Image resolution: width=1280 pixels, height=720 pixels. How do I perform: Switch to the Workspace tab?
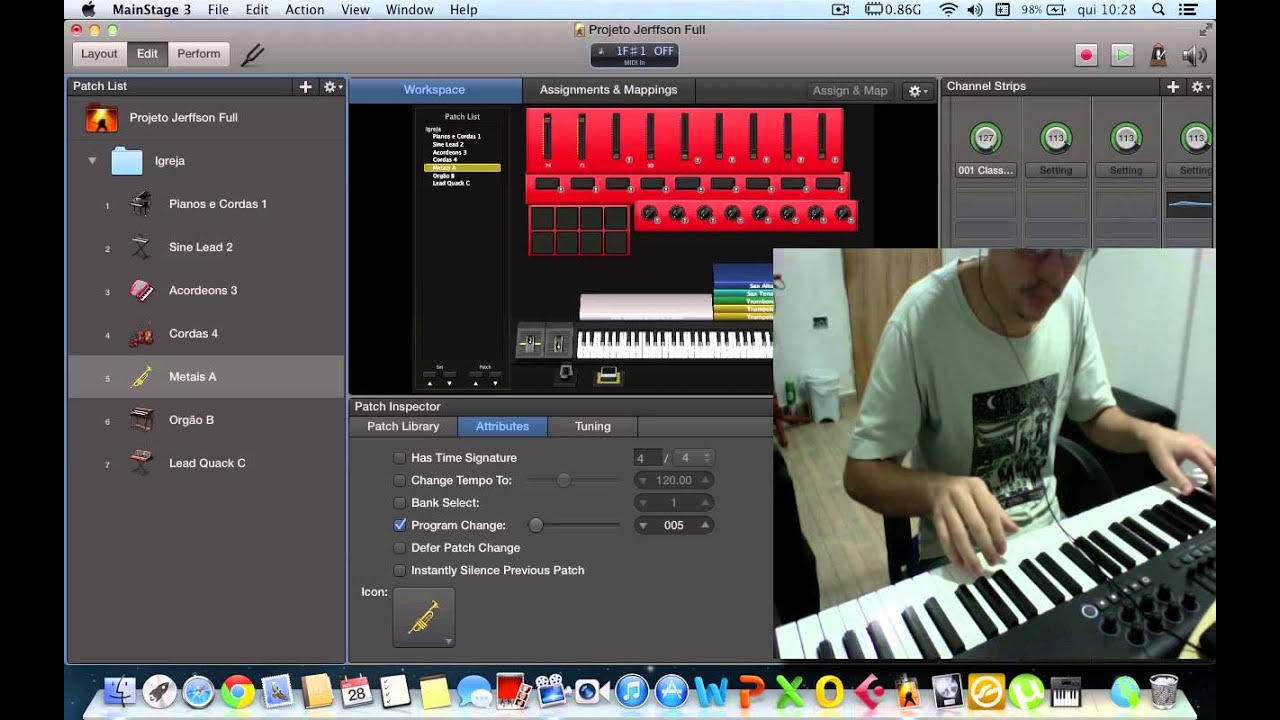click(x=434, y=90)
